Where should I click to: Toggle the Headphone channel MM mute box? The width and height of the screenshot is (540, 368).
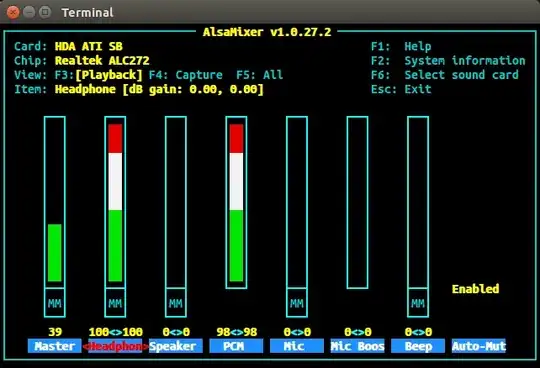(115, 303)
